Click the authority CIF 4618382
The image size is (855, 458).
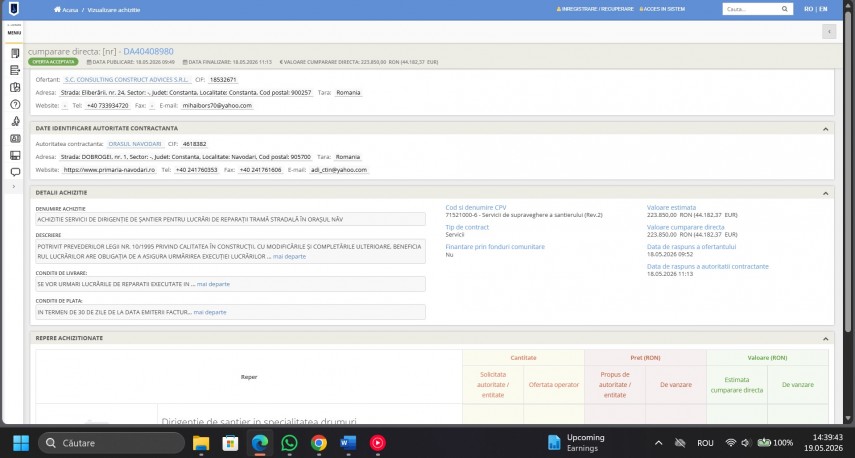[x=194, y=144]
